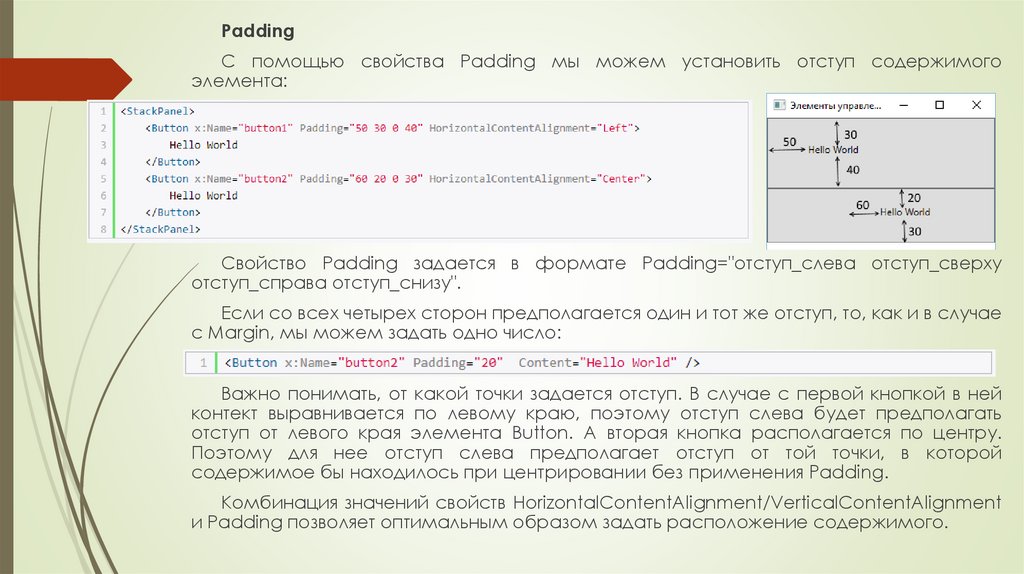Click the Элементы управле... window title text
Screen dimensions: 1024x574
835,106
